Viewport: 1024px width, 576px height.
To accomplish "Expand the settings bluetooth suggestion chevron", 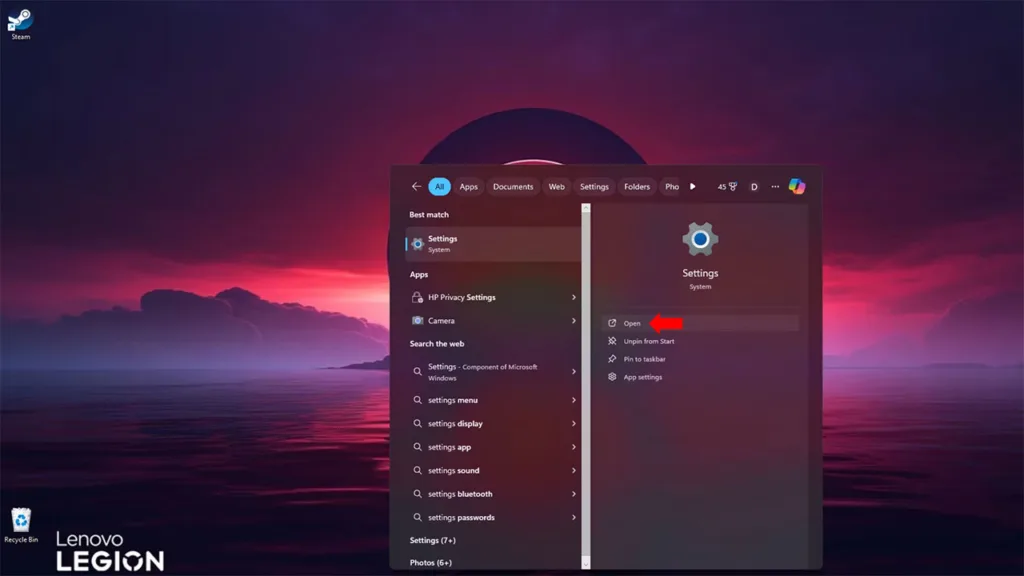I will pos(573,494).
